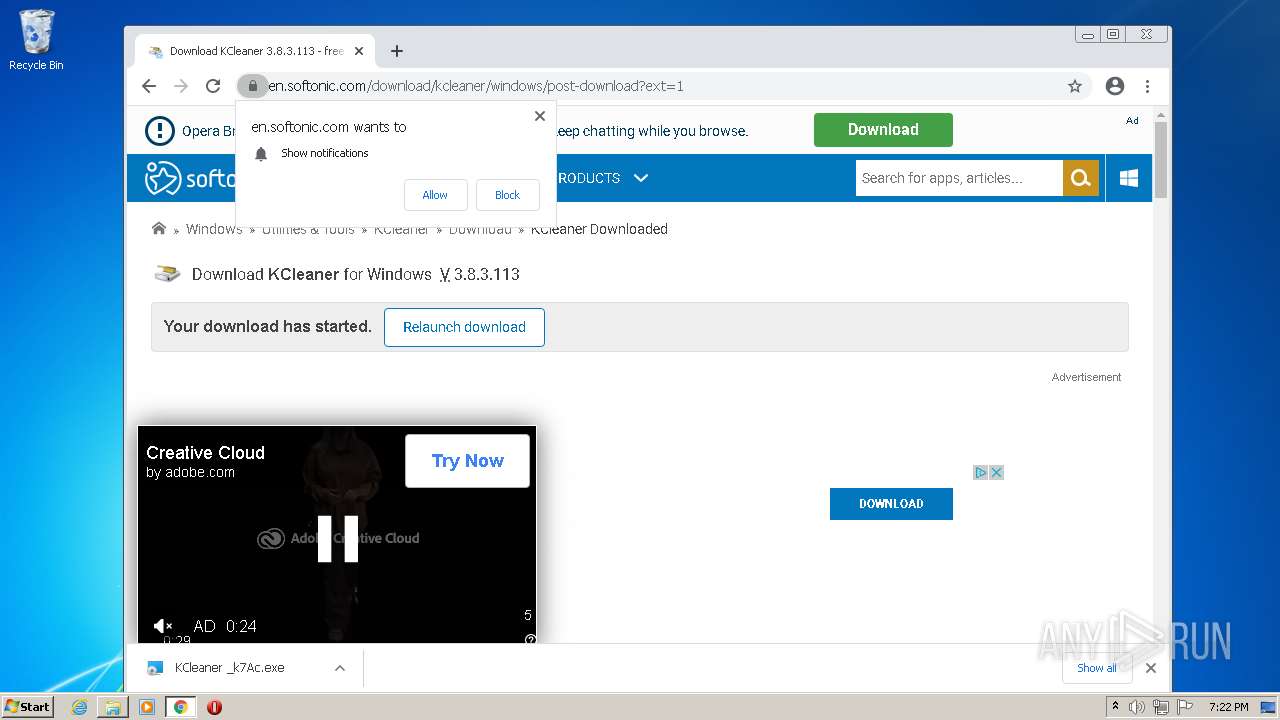This screenshot has width=1280, height=720.
Task: Go to home via breadcrumb house icon
Action: 158,229
